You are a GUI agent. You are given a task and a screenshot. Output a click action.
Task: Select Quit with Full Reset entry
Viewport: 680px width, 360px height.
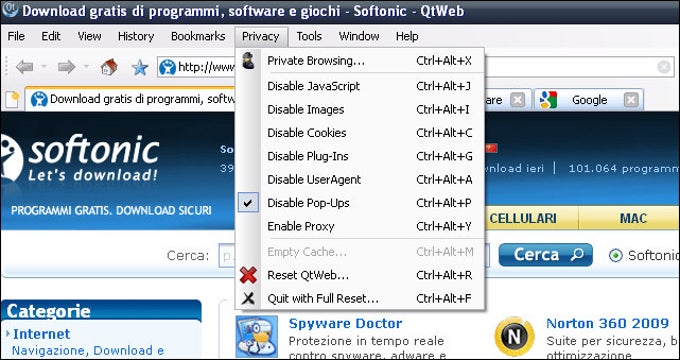pyautogui.click(x=360, y=299)
